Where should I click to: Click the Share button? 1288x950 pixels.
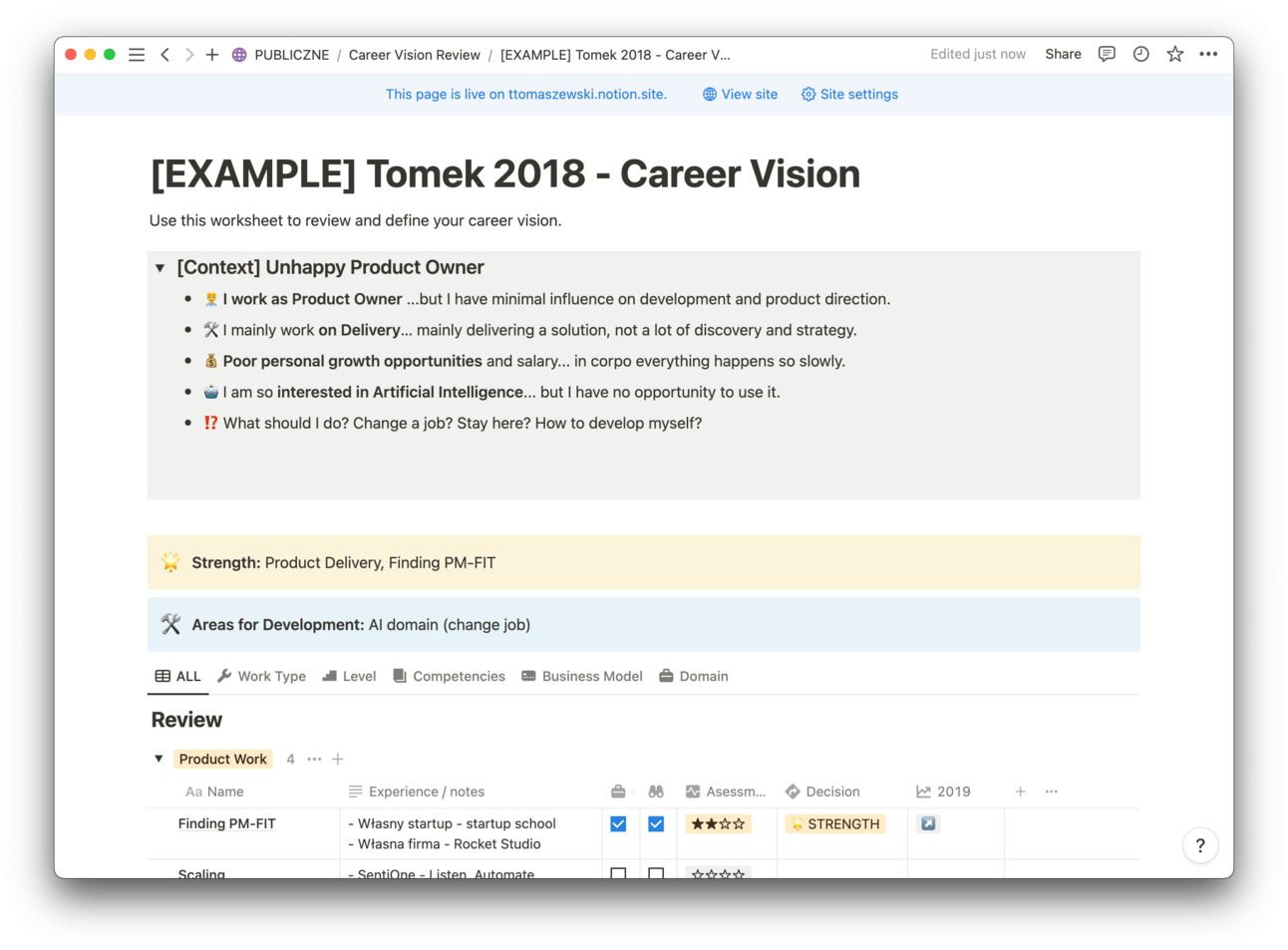coord(1063,54)
